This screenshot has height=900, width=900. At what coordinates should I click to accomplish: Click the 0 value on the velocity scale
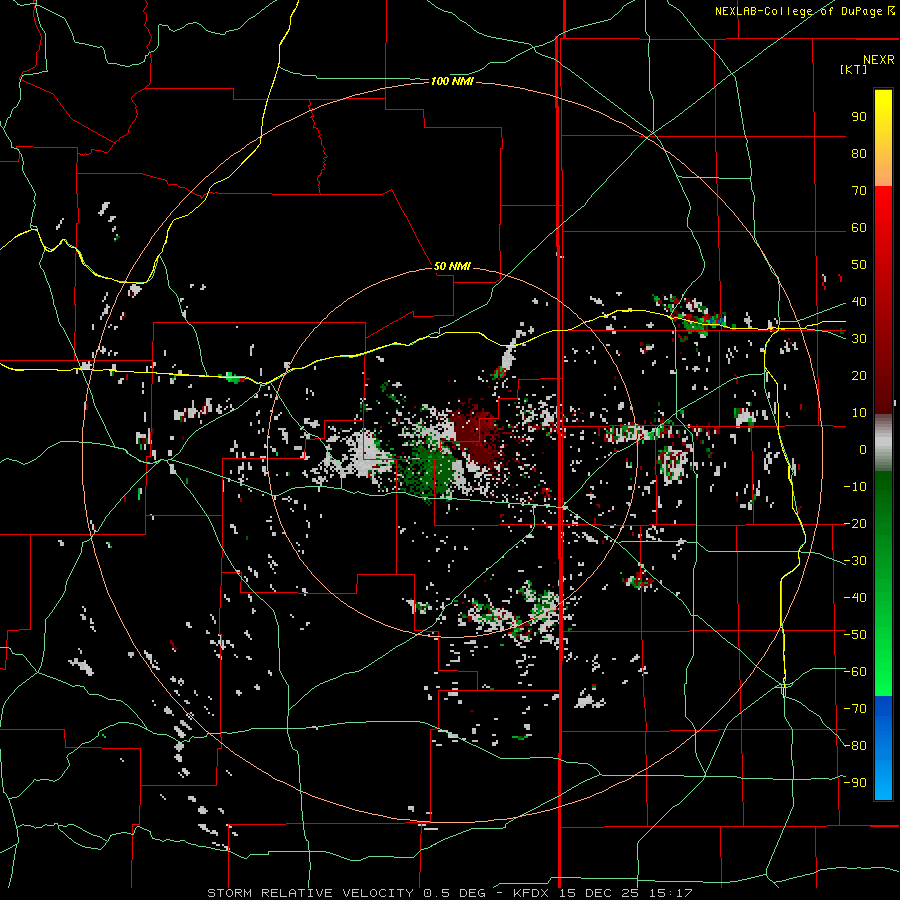863,450
